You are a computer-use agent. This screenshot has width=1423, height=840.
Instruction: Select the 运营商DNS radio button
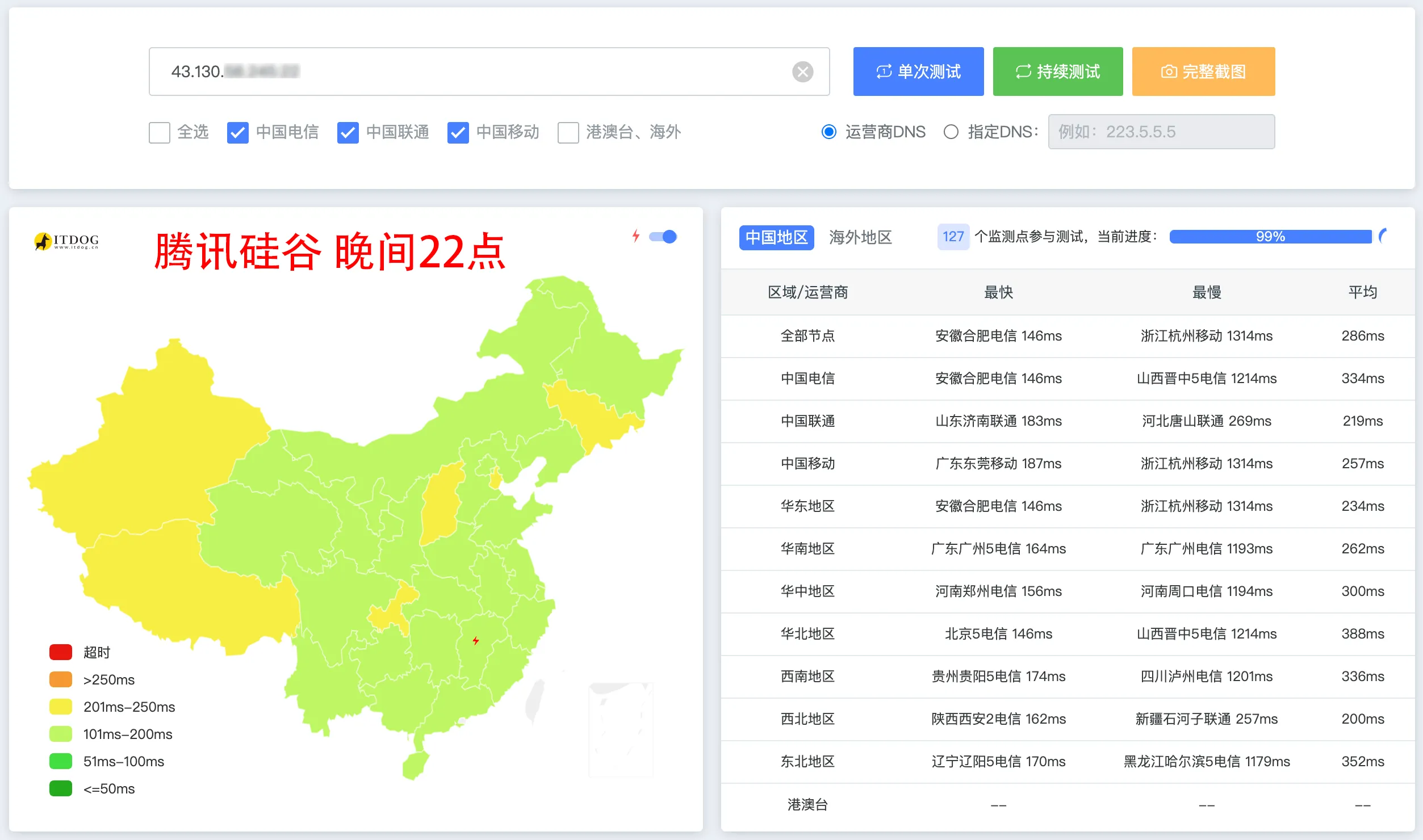pos(829,132)
